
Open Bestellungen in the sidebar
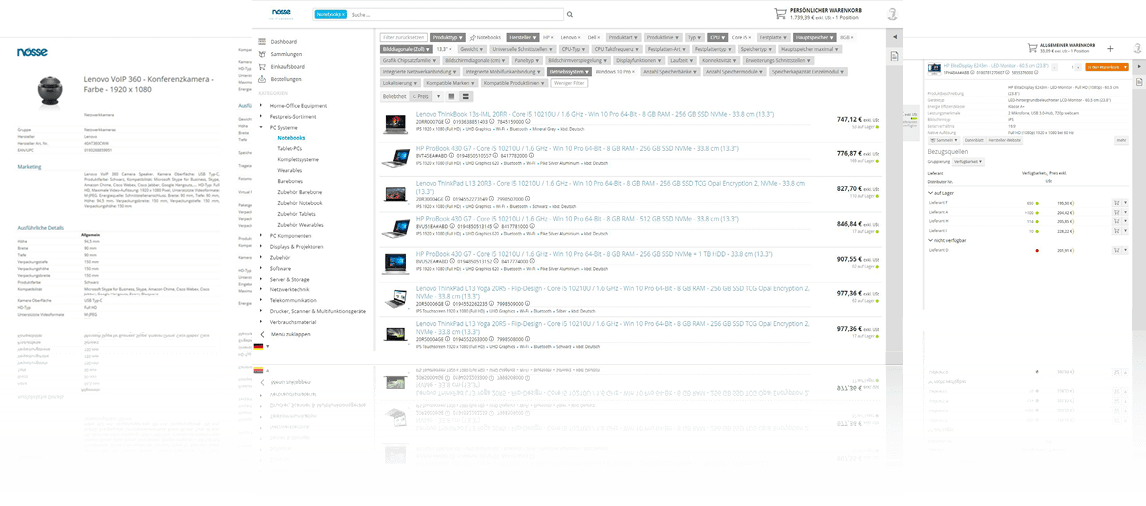pyautogui.click(x=286, y=79)
